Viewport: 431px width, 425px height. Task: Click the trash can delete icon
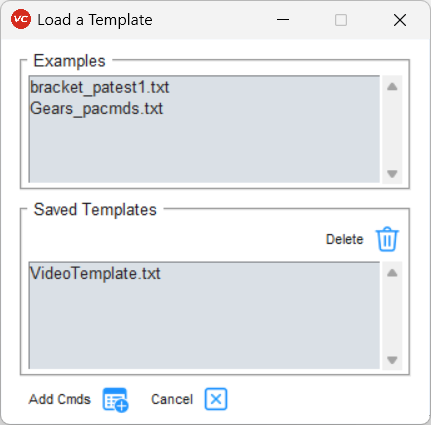387,239
